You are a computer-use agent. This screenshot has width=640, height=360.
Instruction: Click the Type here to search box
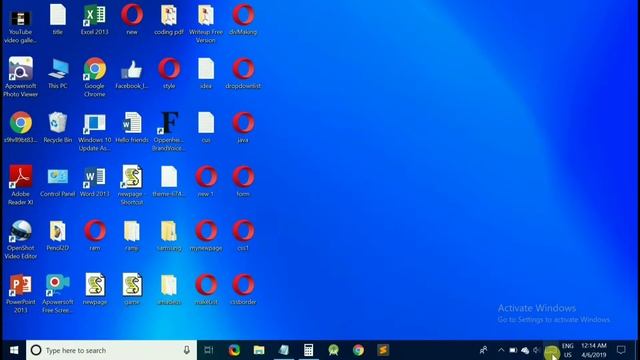[x=111, y=350]
